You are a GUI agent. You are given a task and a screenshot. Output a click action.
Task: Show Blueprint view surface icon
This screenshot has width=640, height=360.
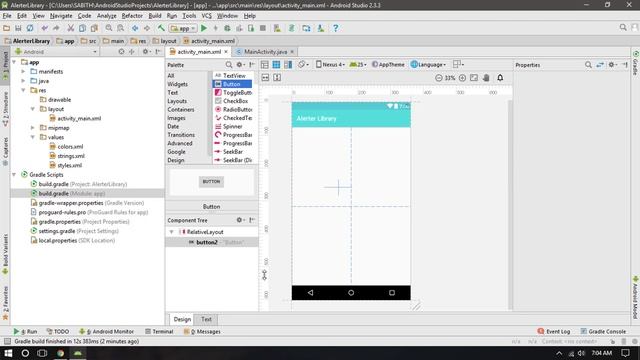[x=276, y=64]
